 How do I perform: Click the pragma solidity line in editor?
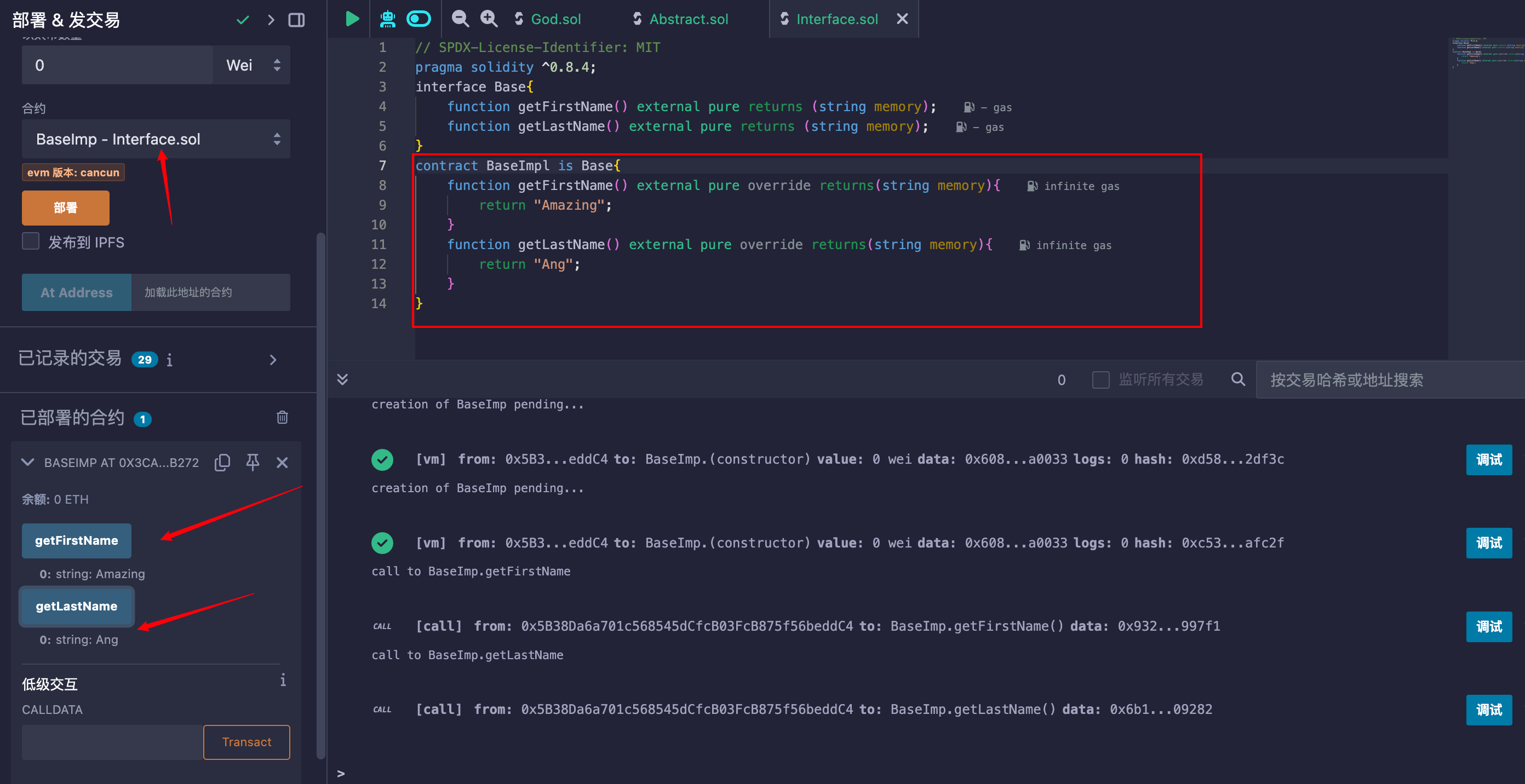click(x=506, y=67)
